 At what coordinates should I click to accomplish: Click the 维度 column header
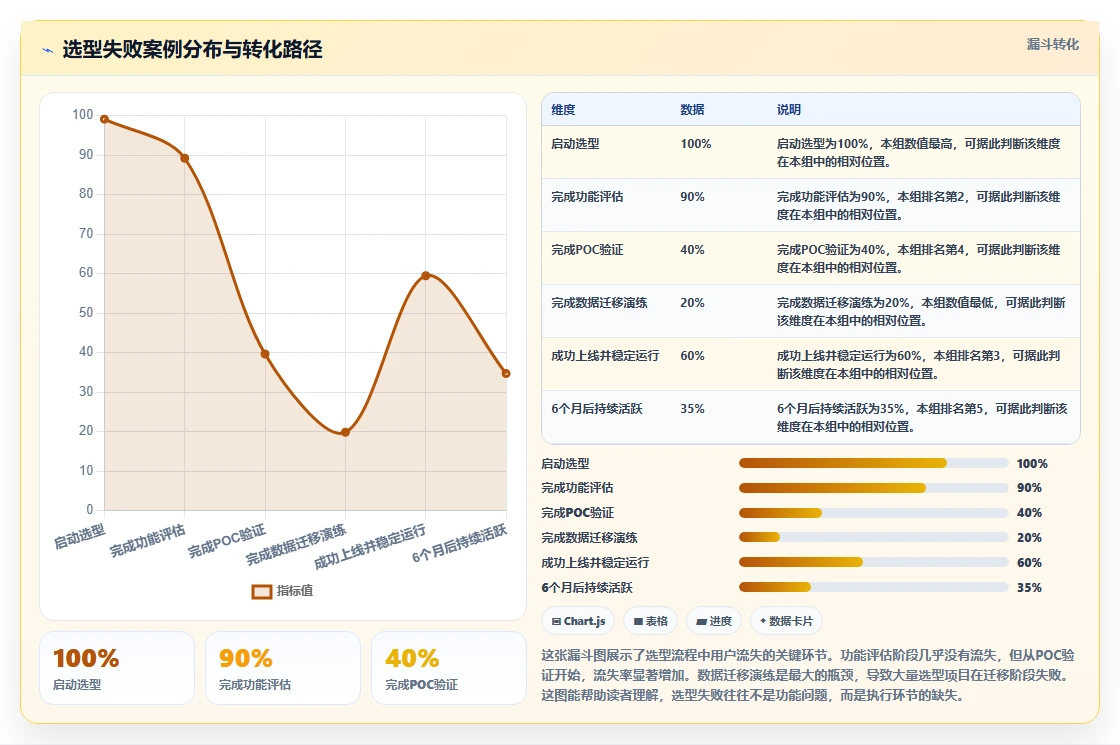(x=563, y=109)
